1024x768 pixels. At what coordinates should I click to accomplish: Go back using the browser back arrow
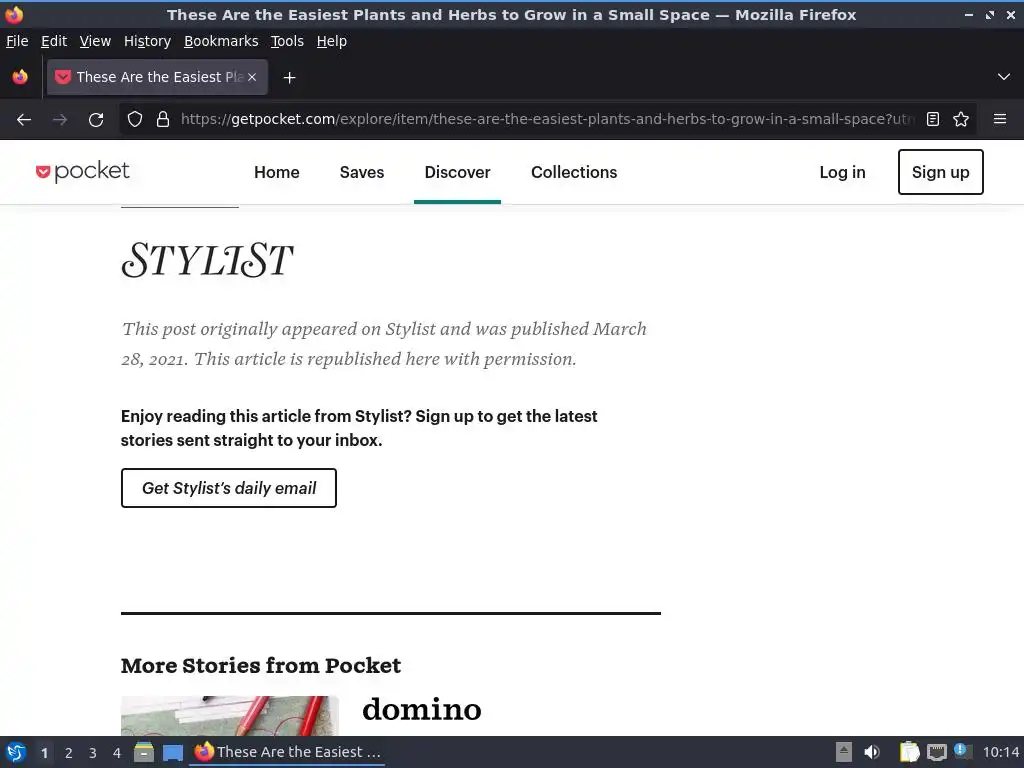24,120
